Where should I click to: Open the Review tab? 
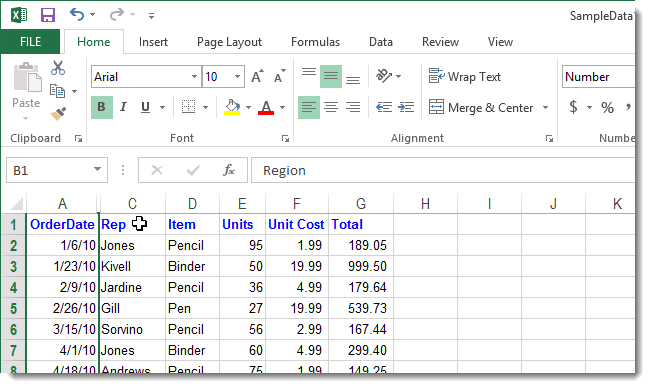[x=440, y=42]
